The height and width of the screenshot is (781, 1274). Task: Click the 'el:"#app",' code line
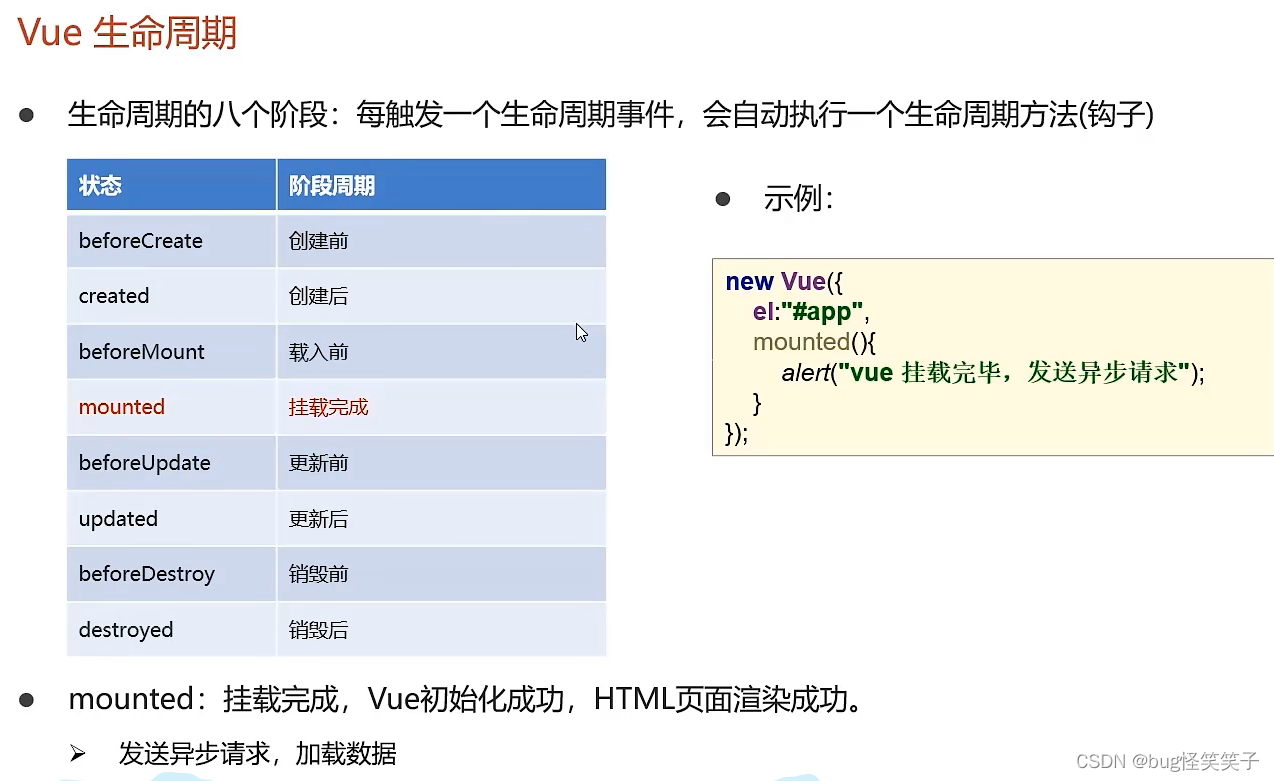[x=811, y=311]
